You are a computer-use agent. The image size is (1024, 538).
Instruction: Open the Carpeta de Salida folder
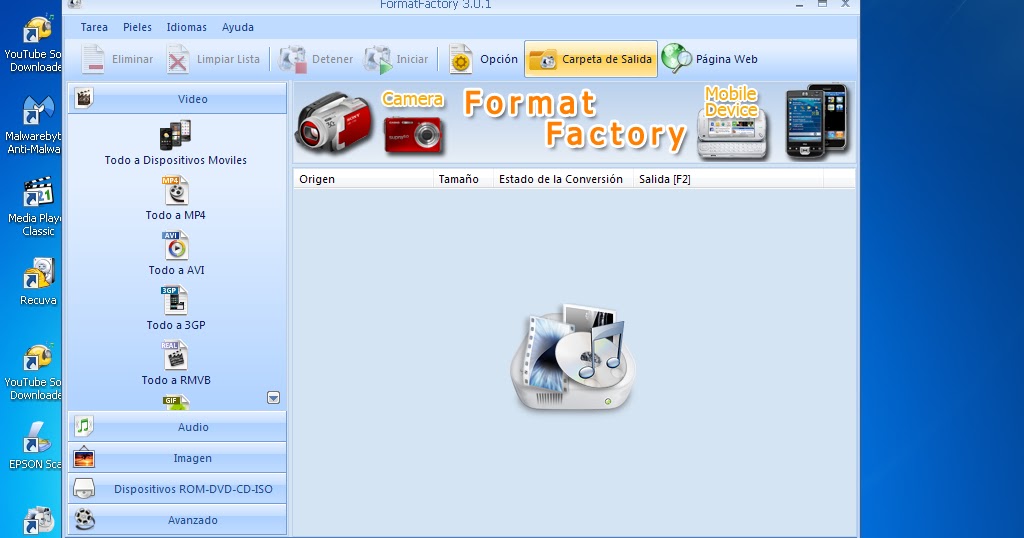coord(590,59)
